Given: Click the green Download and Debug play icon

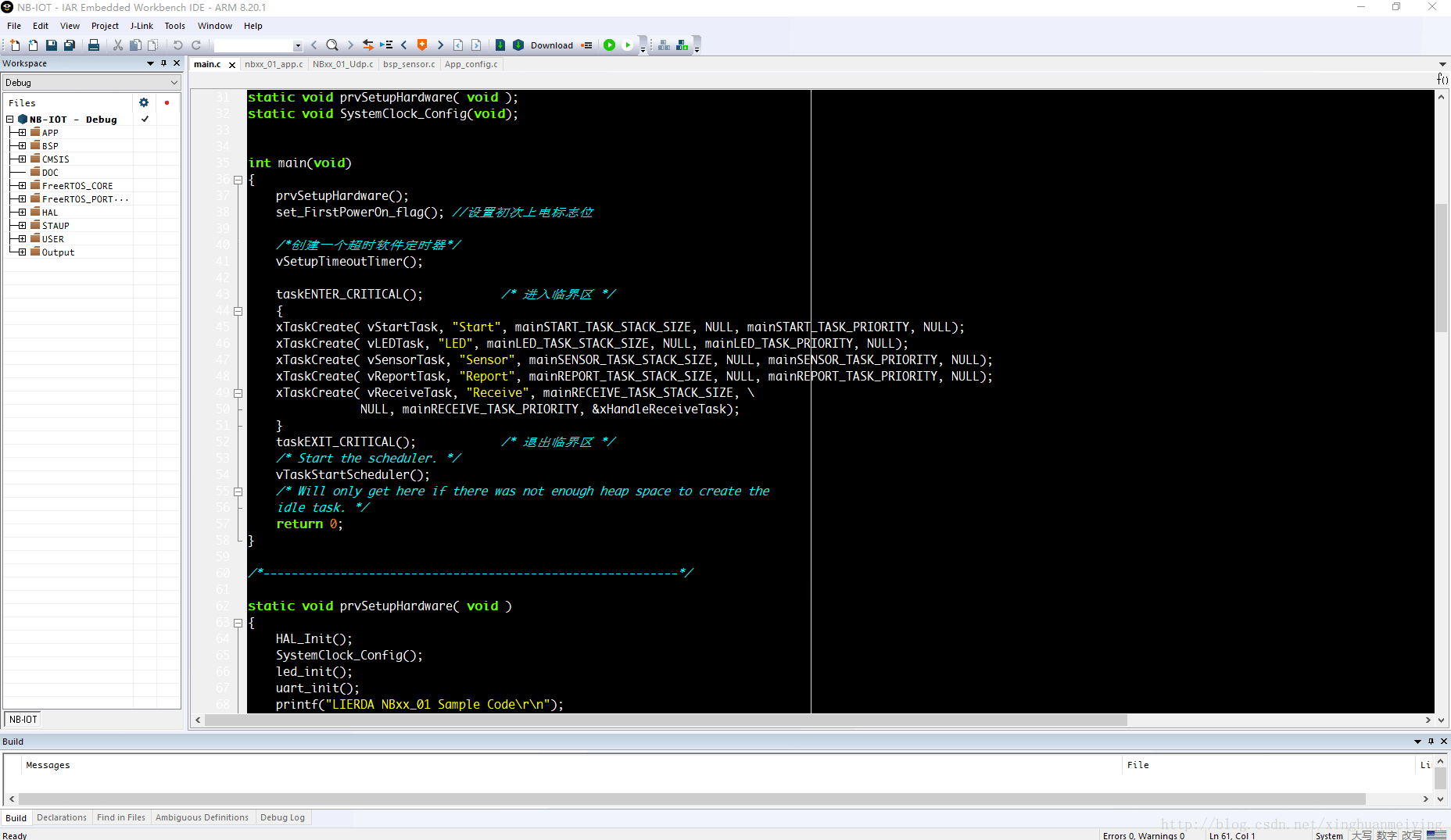Looking at the screenshot, I should [x=610, y=45].
